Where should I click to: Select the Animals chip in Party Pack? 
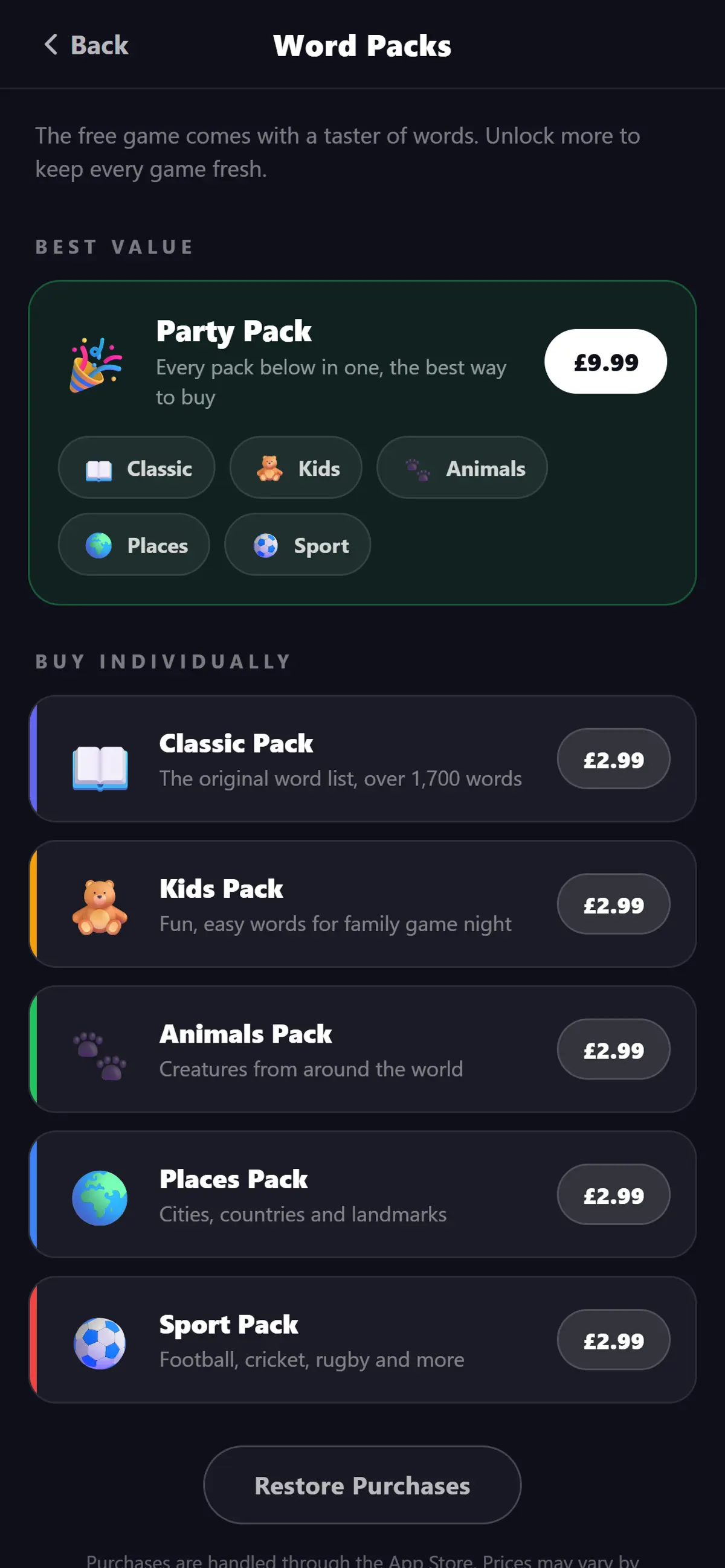pos(462,467)
